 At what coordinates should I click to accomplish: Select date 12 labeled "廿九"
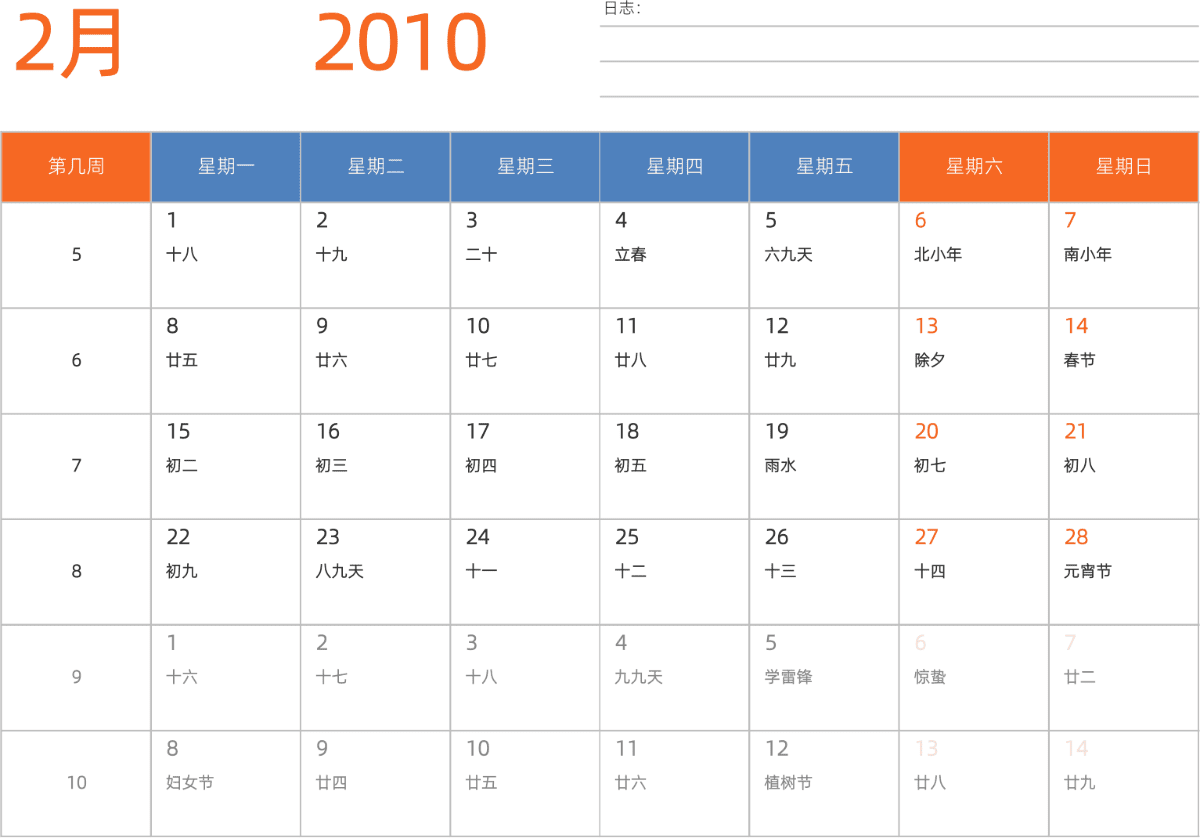click(824, 361)
